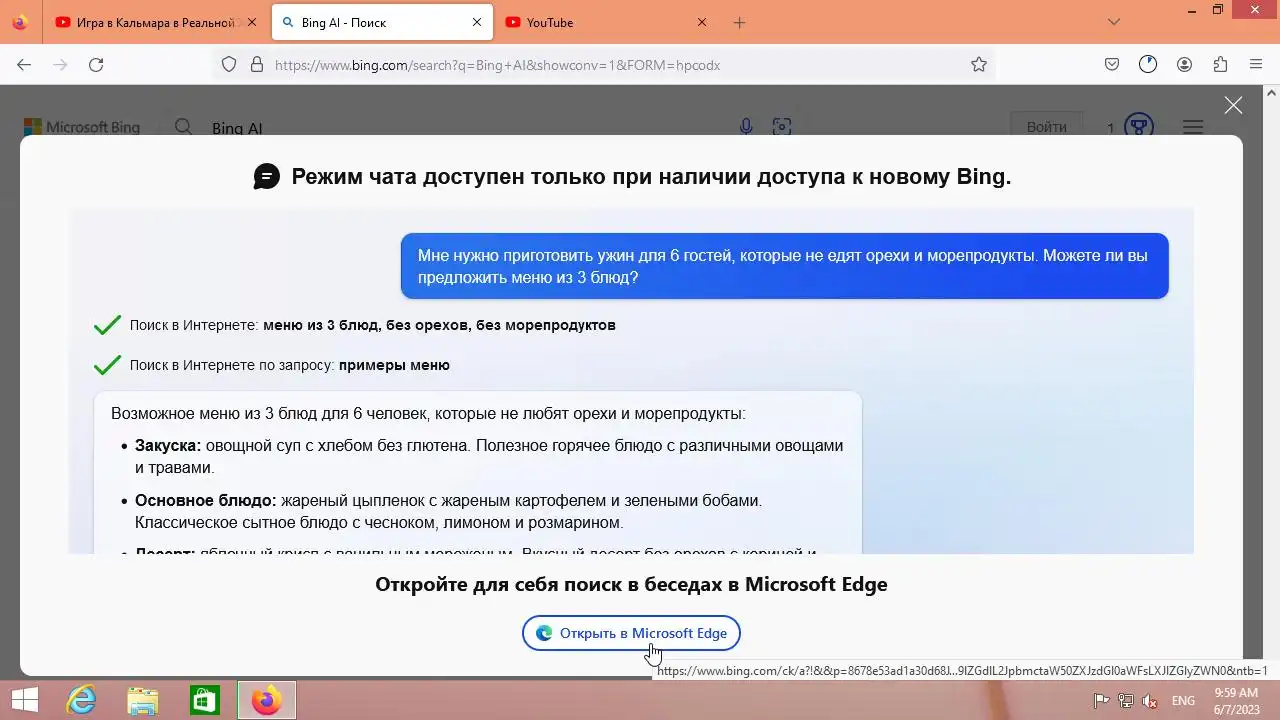The height and width of the screenshot is (720, 1280).
Task: Click text 'меню из 3 блюд, без орехов, без морепродуктов'
Action: 439,325
